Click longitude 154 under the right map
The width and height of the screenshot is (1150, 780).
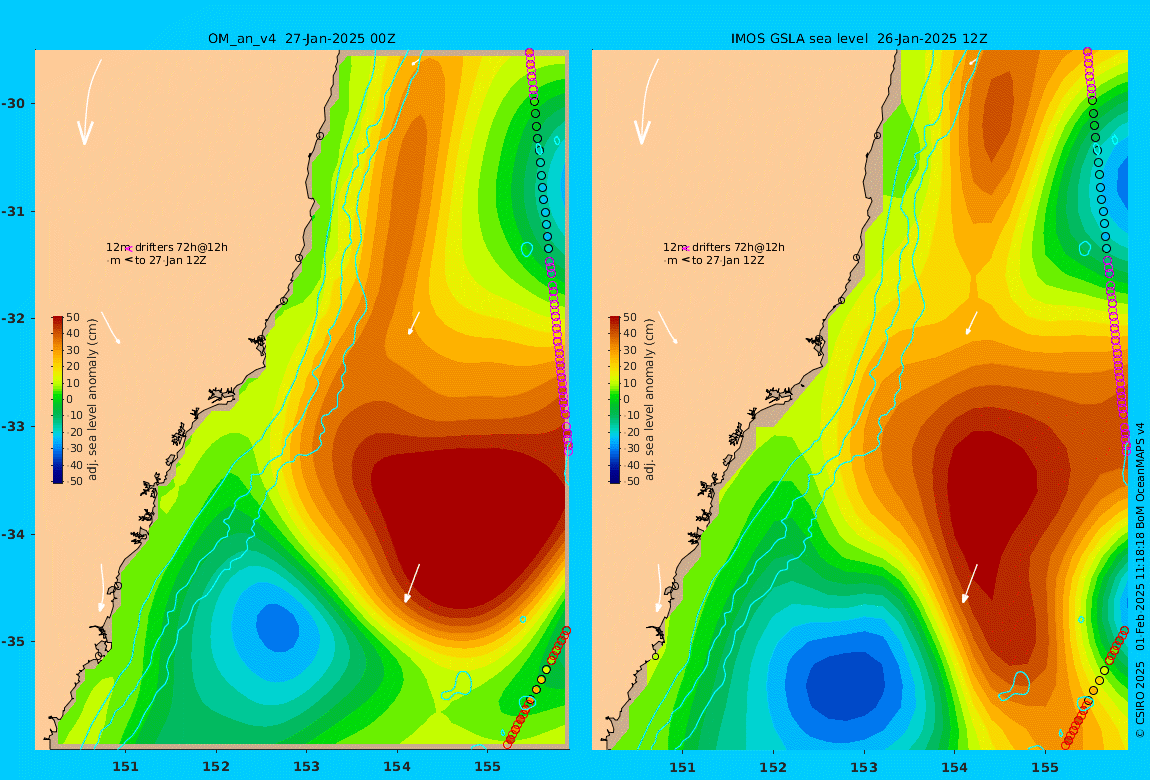click(x=954, y=767)
